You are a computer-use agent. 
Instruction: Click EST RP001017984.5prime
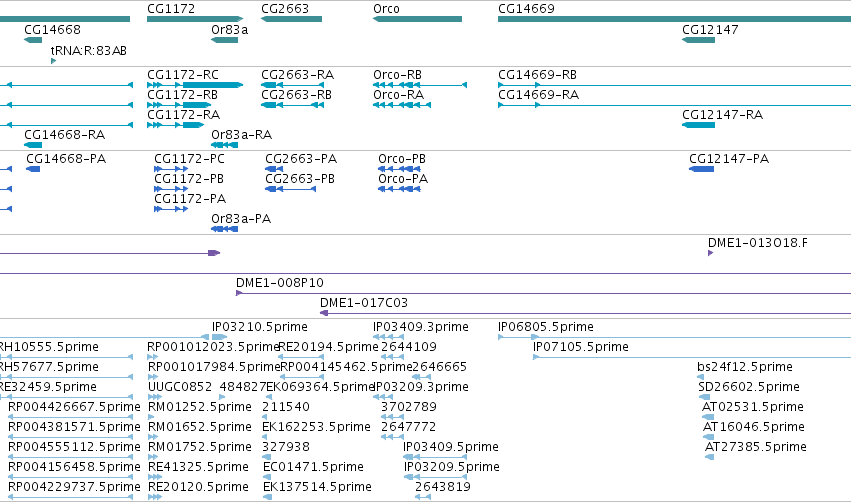pyautogui.click(x=214, y=367)
